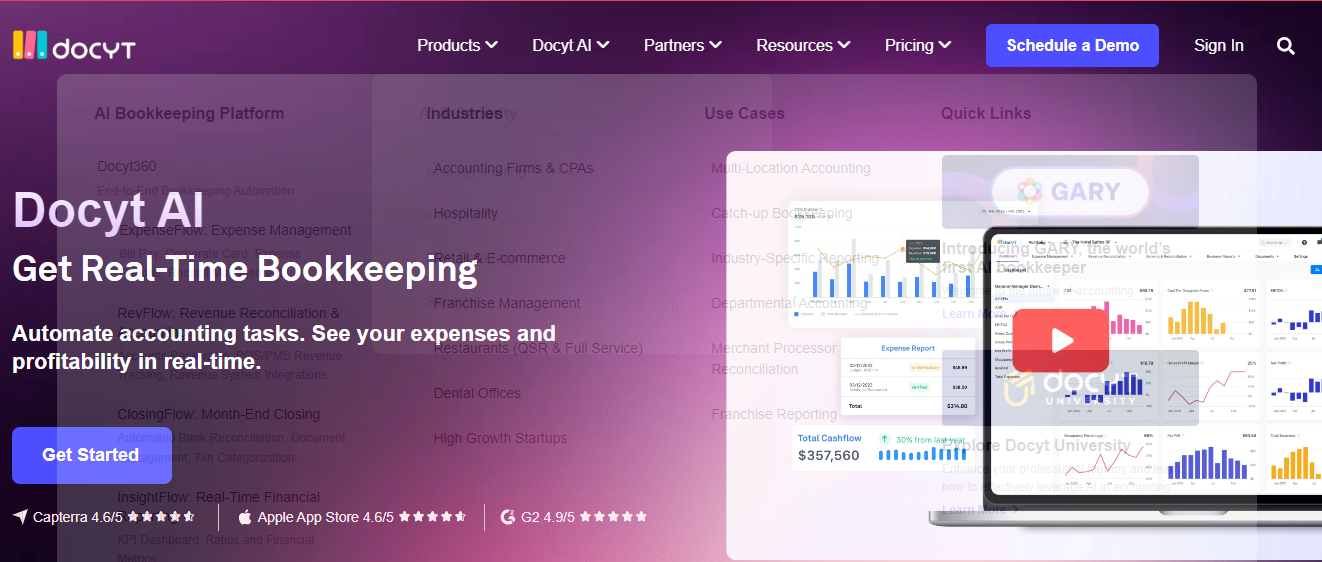Click the Get Started button

click(x=92, y=455)
